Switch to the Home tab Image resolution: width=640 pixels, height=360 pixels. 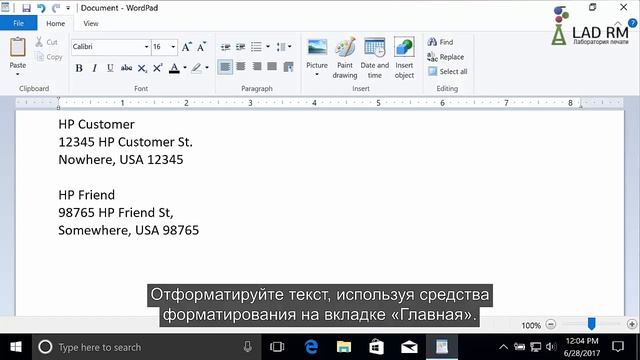(56, 23)
